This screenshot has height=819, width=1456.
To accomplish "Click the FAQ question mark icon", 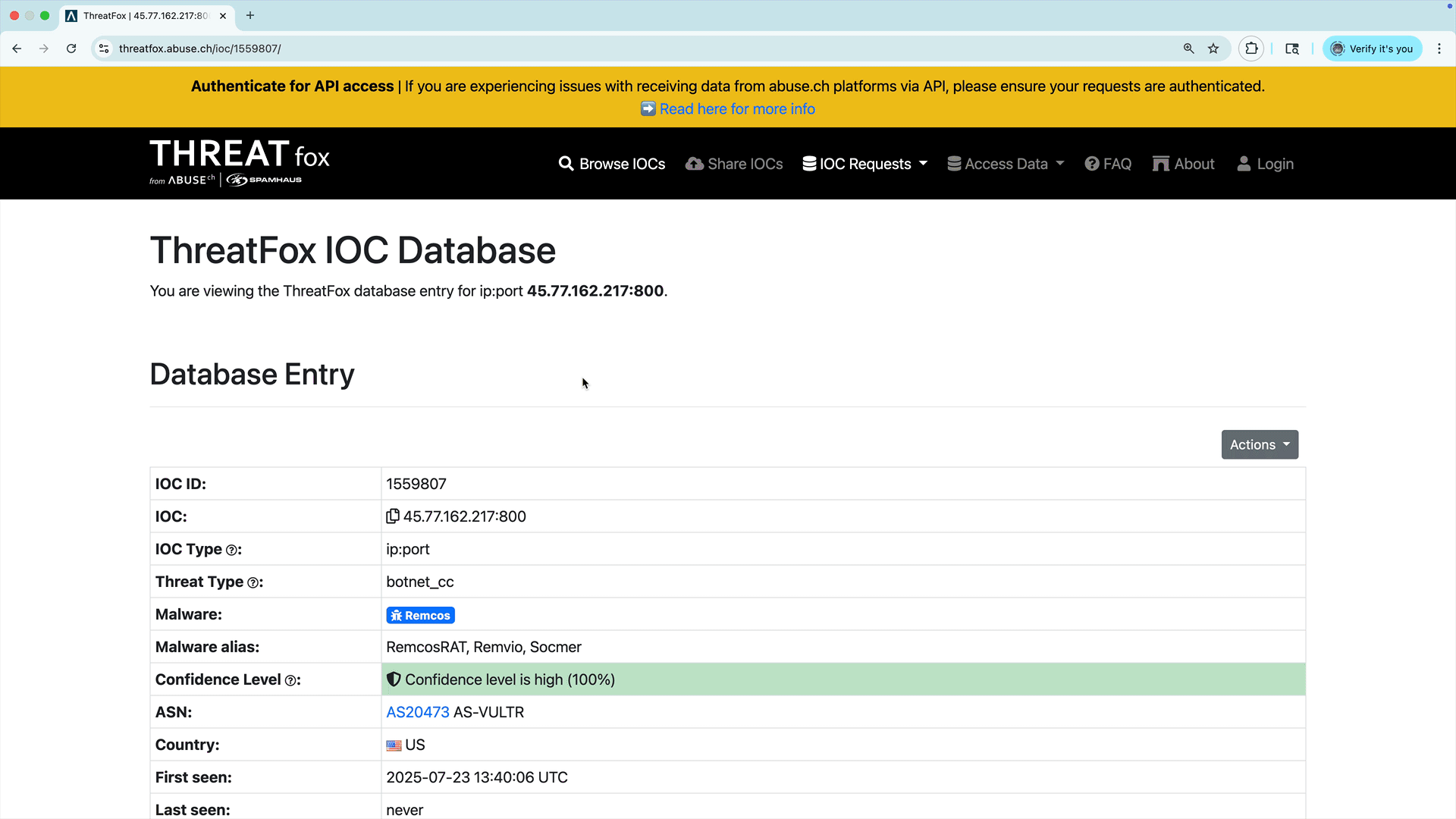I will 1092,164.
